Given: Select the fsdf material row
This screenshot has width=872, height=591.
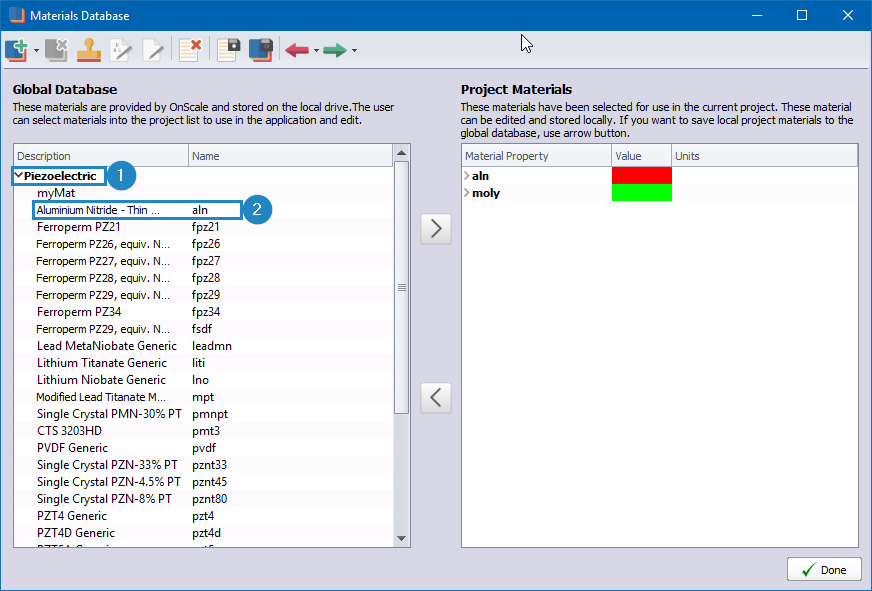Looking at the screenshot, I should 204,329.
